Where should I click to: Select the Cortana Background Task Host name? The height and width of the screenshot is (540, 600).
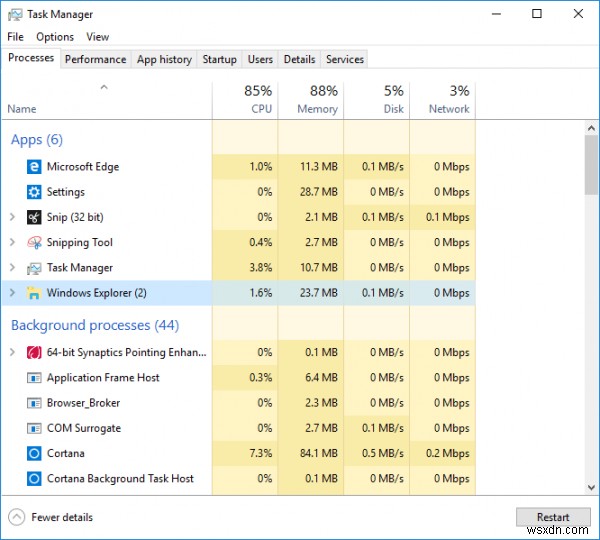click(120, 479)
